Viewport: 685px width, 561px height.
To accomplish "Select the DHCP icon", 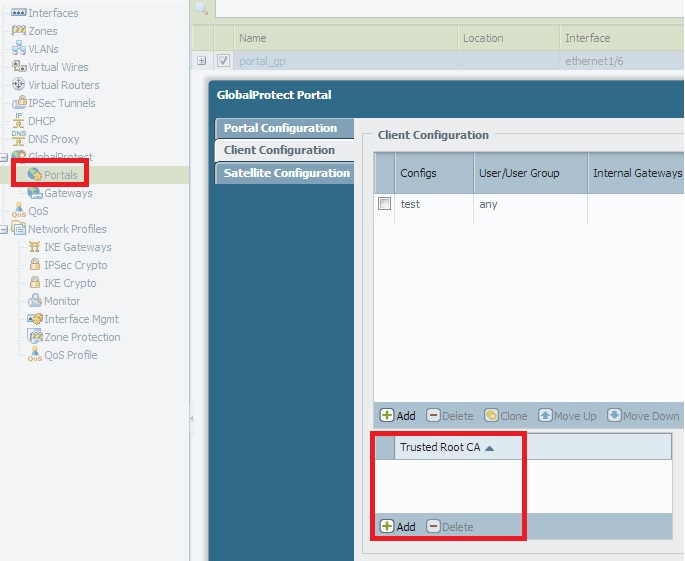I will click(x=18, y=121).
